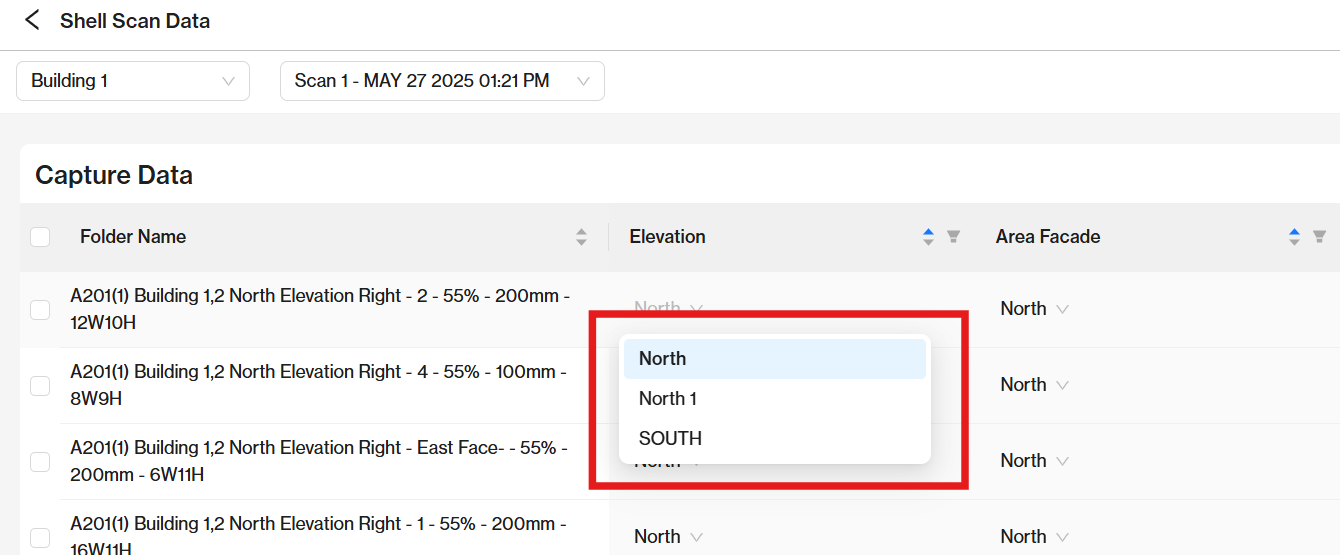Click the Capture Data heading
The image size is (1340, 555).
tap(114, 176)
